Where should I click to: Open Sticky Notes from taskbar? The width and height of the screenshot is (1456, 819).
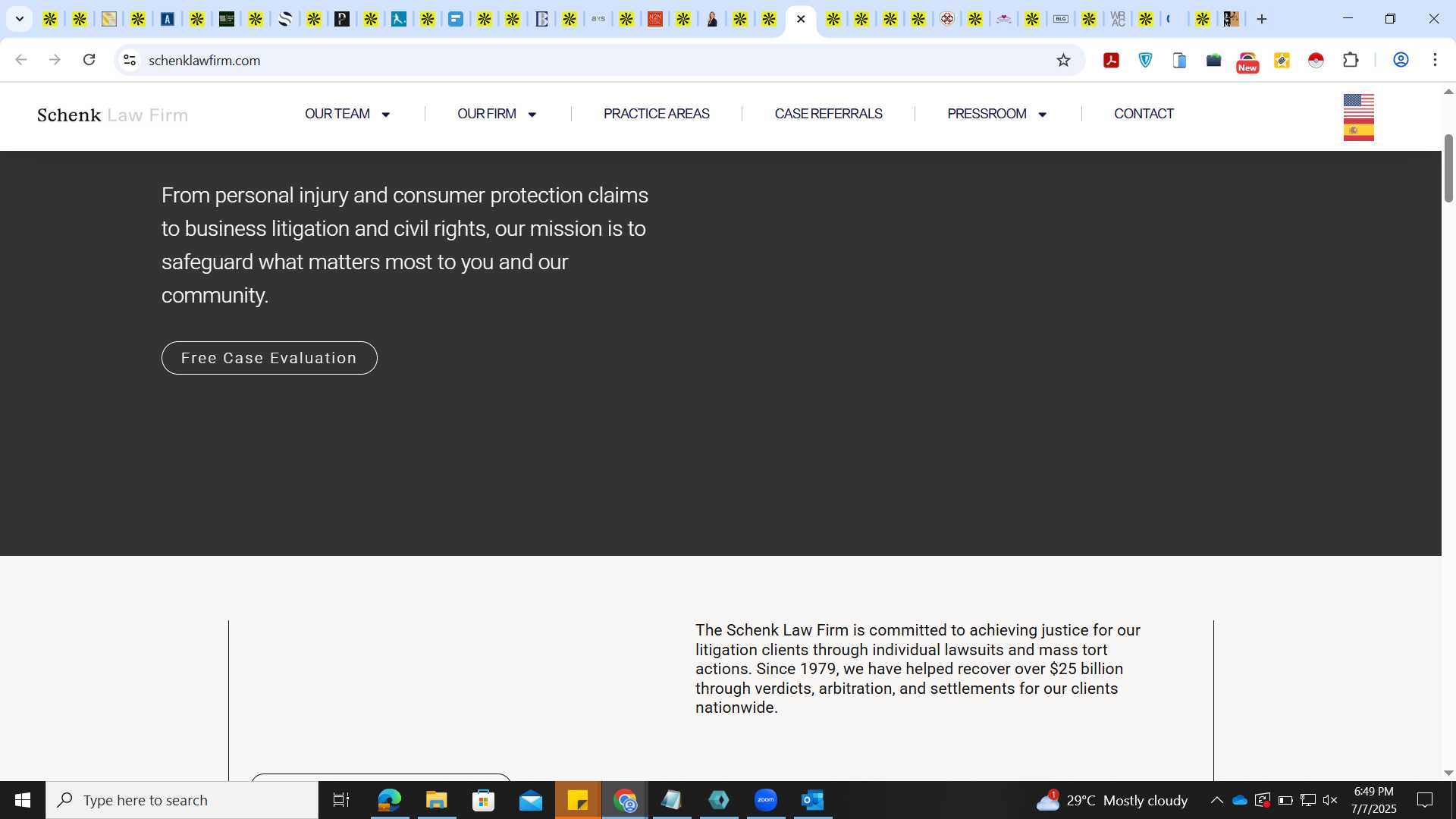[578, 800]
